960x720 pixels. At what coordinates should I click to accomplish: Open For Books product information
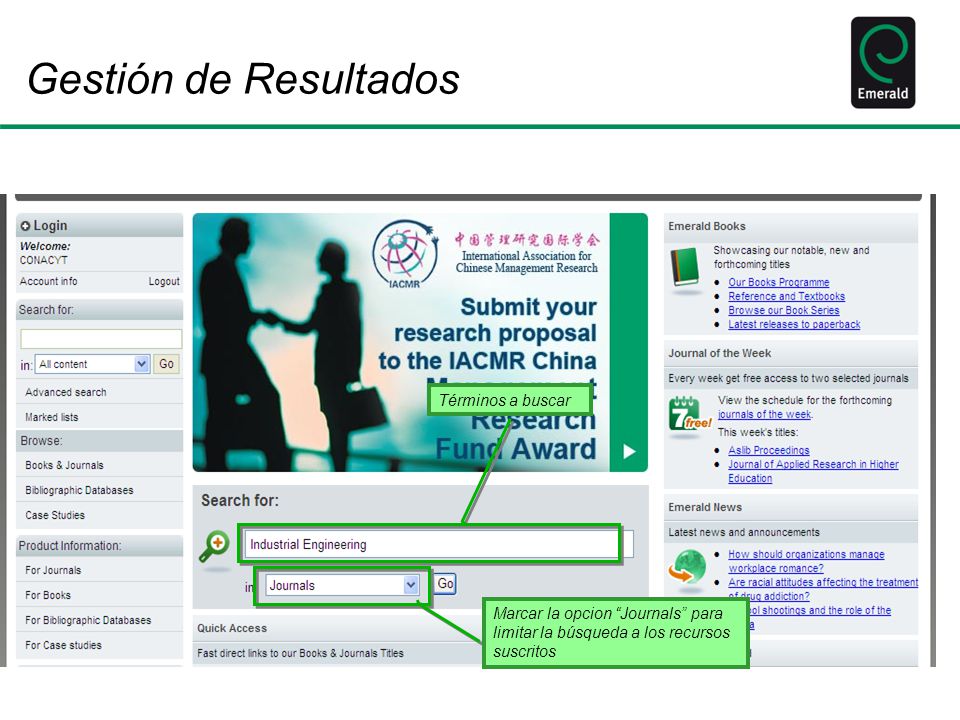[48, 595]
